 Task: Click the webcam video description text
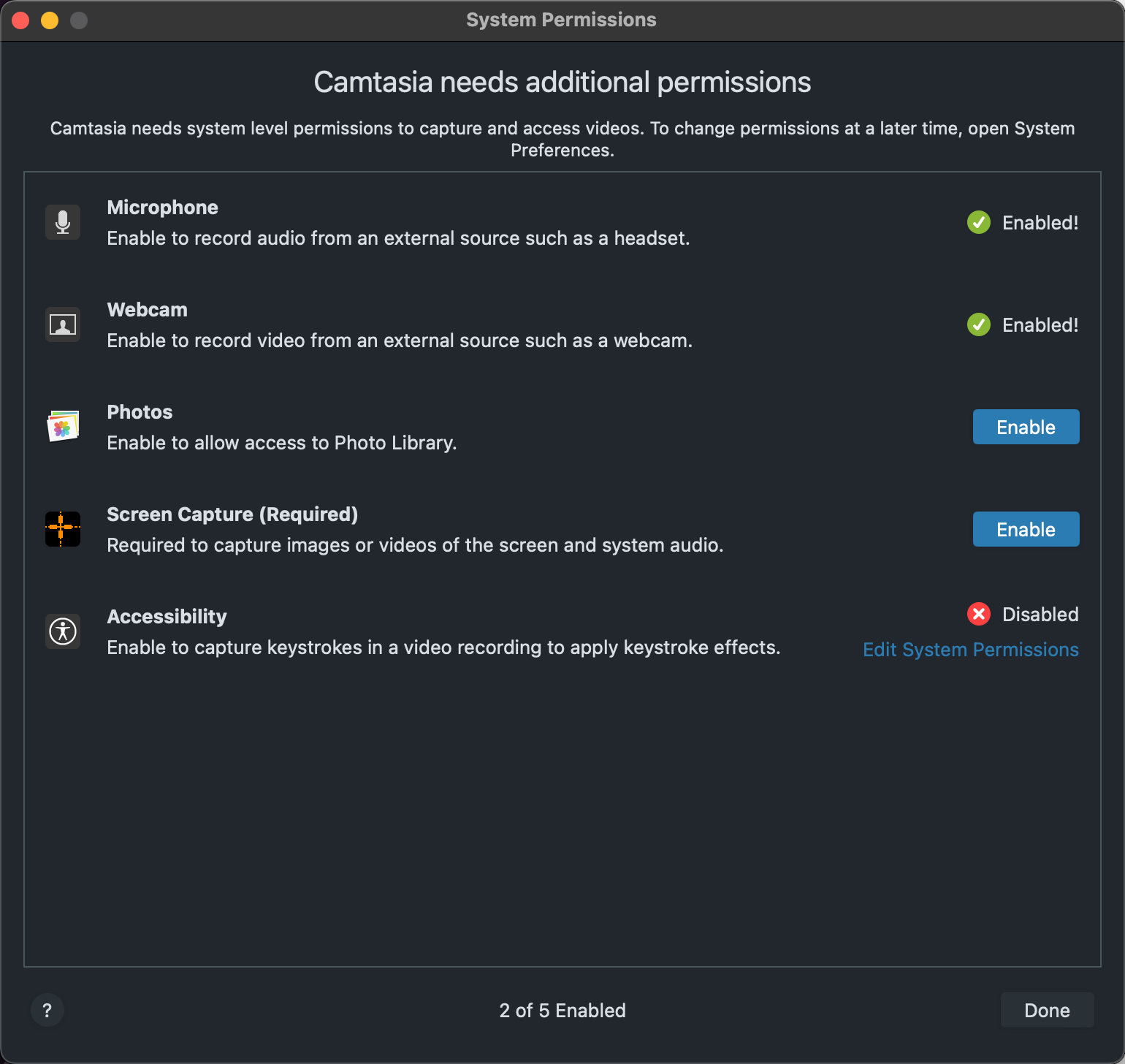(x=400, y=341)
